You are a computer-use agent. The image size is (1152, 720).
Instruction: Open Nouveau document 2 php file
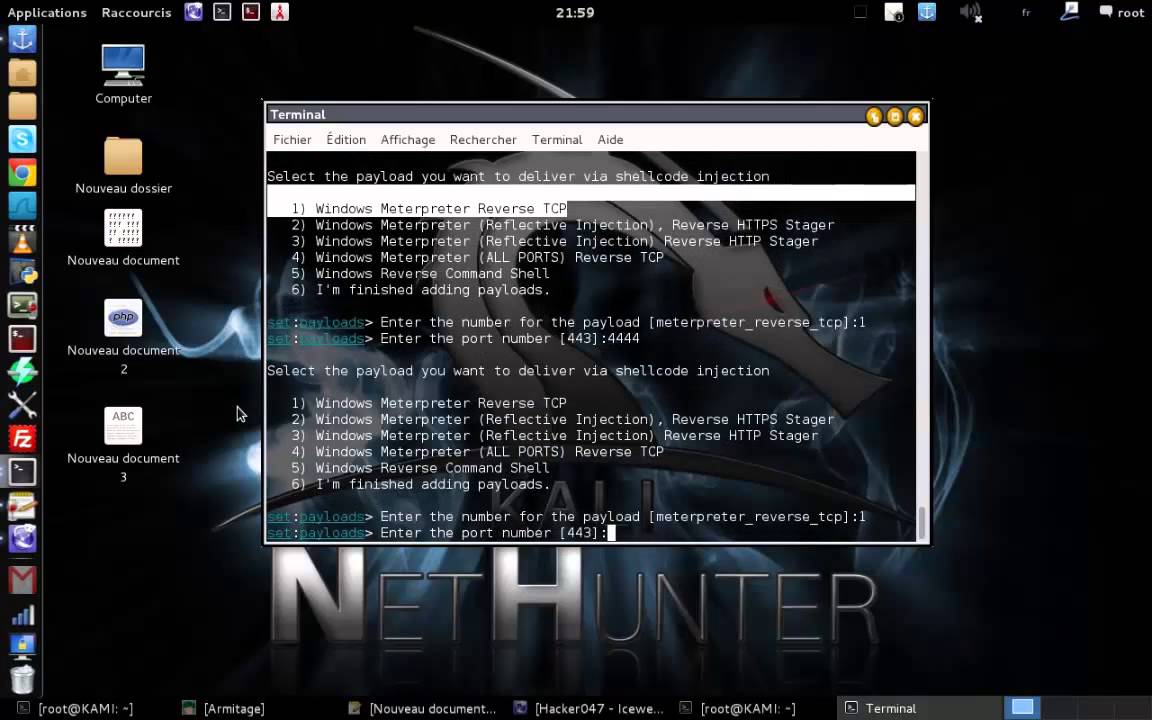(123, 337)
